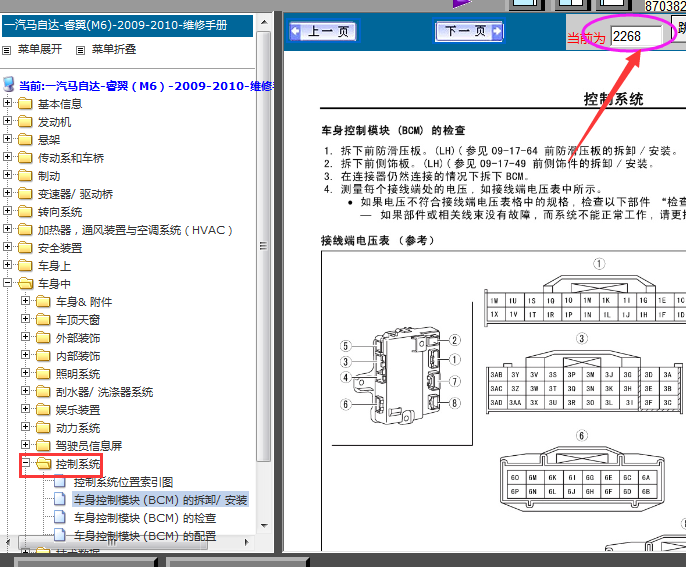Expand the 车顶天窗 subfolder
686x567 pixels.
tap(25, 318)
